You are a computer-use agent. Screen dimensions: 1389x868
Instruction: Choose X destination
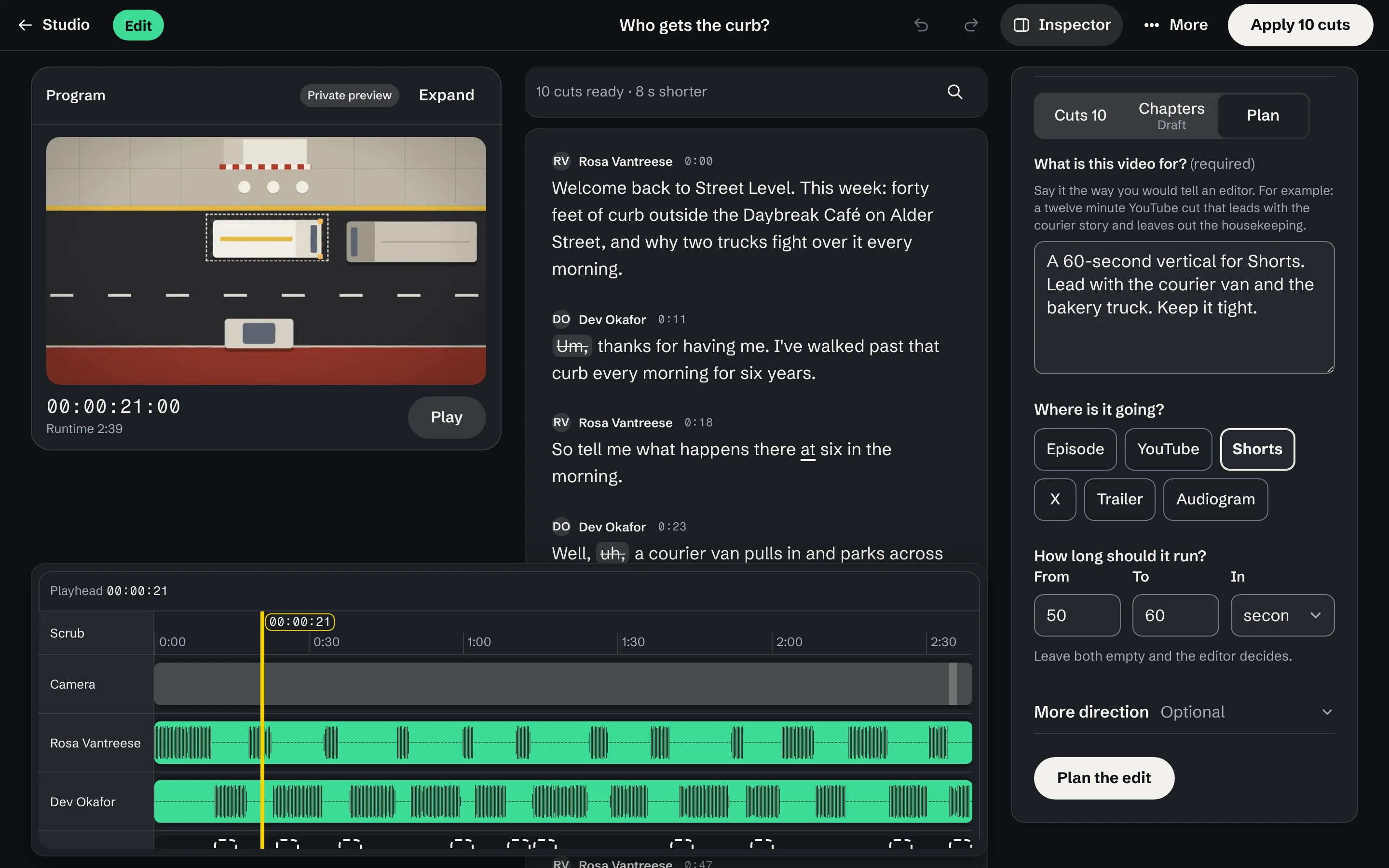pos(1055,500)
